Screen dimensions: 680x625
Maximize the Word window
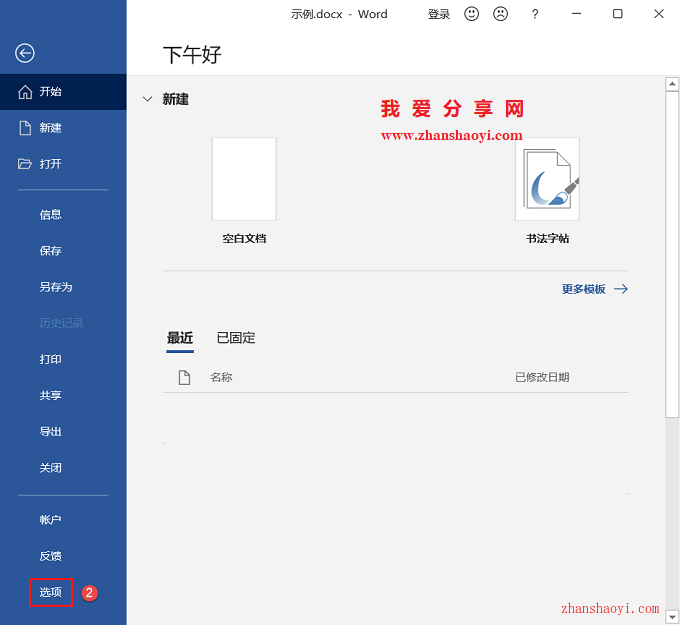(x=618, y=14)
